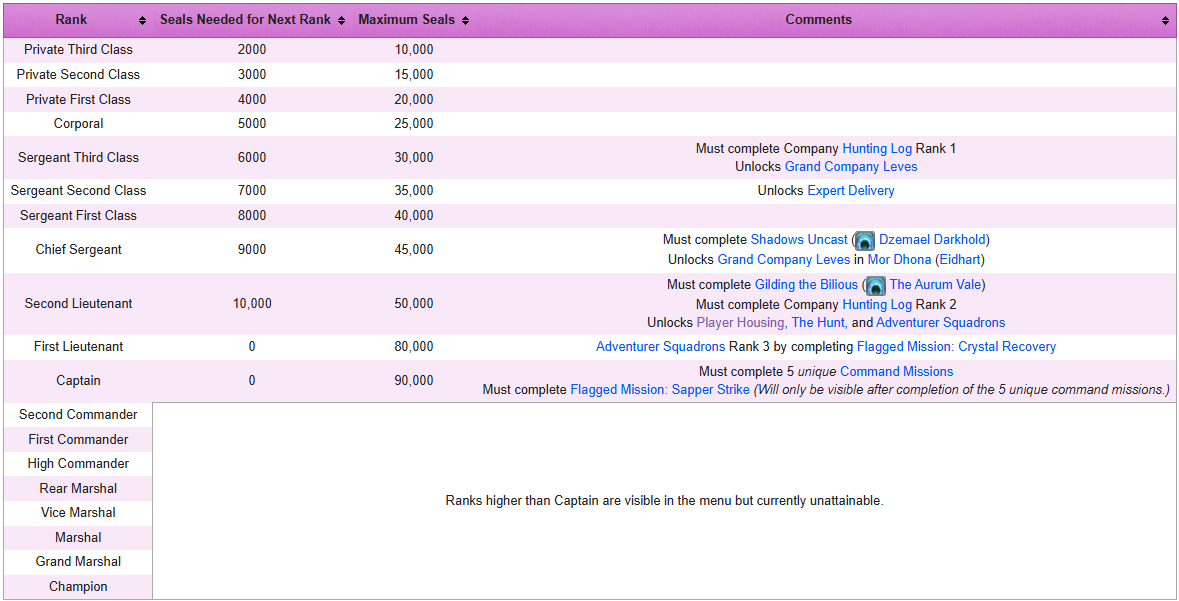The height and width of the screenshot is (601, 1179).
Task: Open the Expert Delivery link
Action: click(x=850, y=190)
